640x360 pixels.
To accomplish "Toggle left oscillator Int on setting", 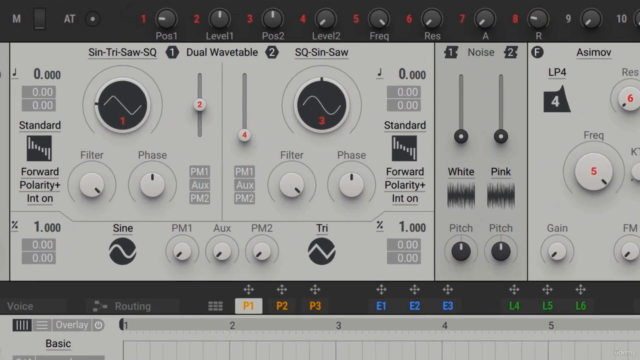I will (40, 199).
